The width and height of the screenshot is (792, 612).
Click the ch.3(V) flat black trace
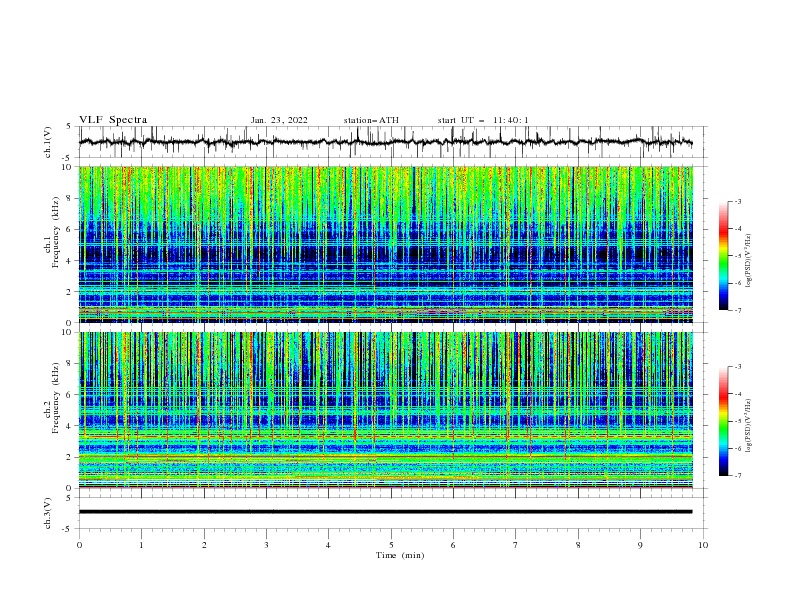pos(385,512)
